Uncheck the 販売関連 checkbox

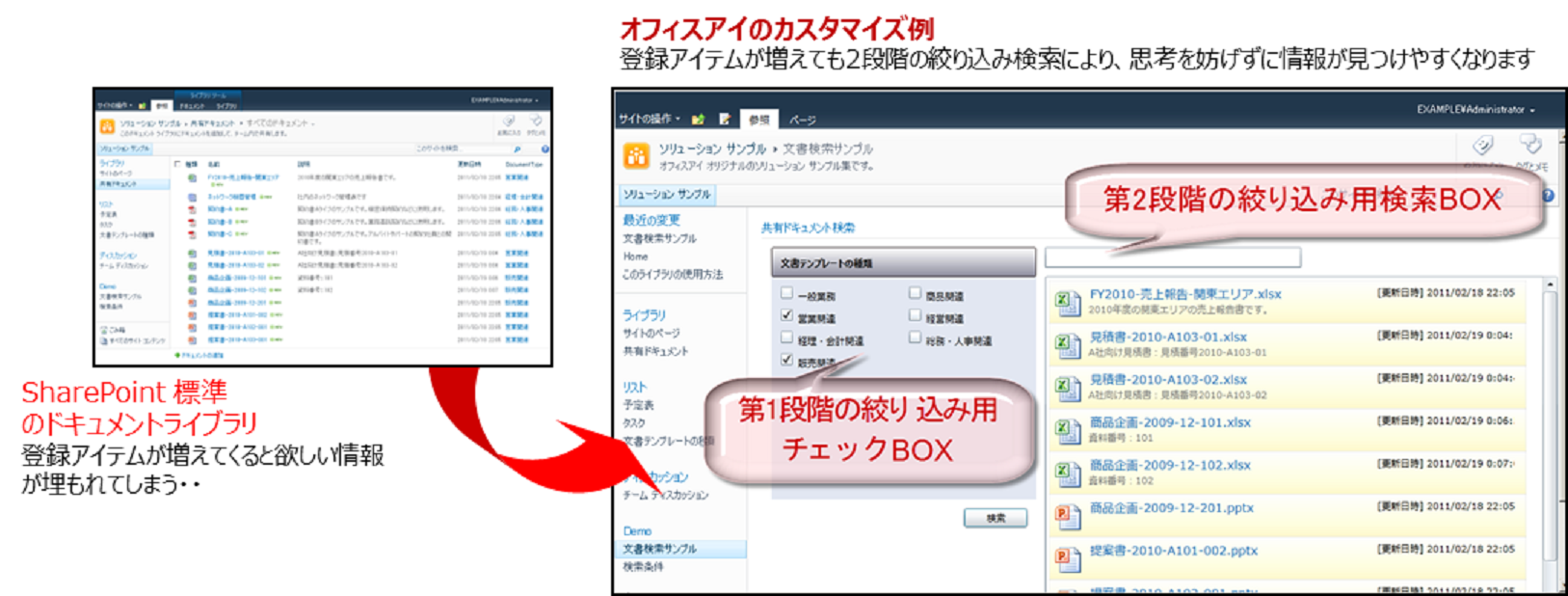[x=787, y=360]
